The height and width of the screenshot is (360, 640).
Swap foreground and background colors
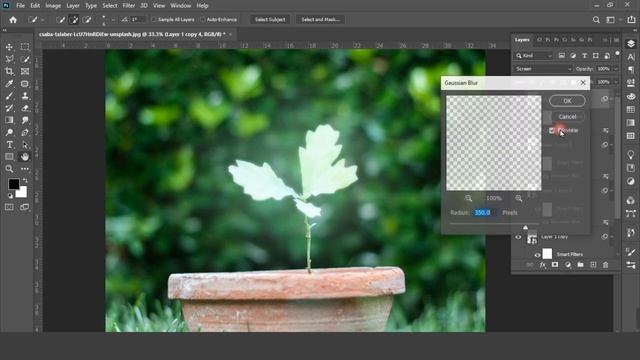tap(25, 180)
